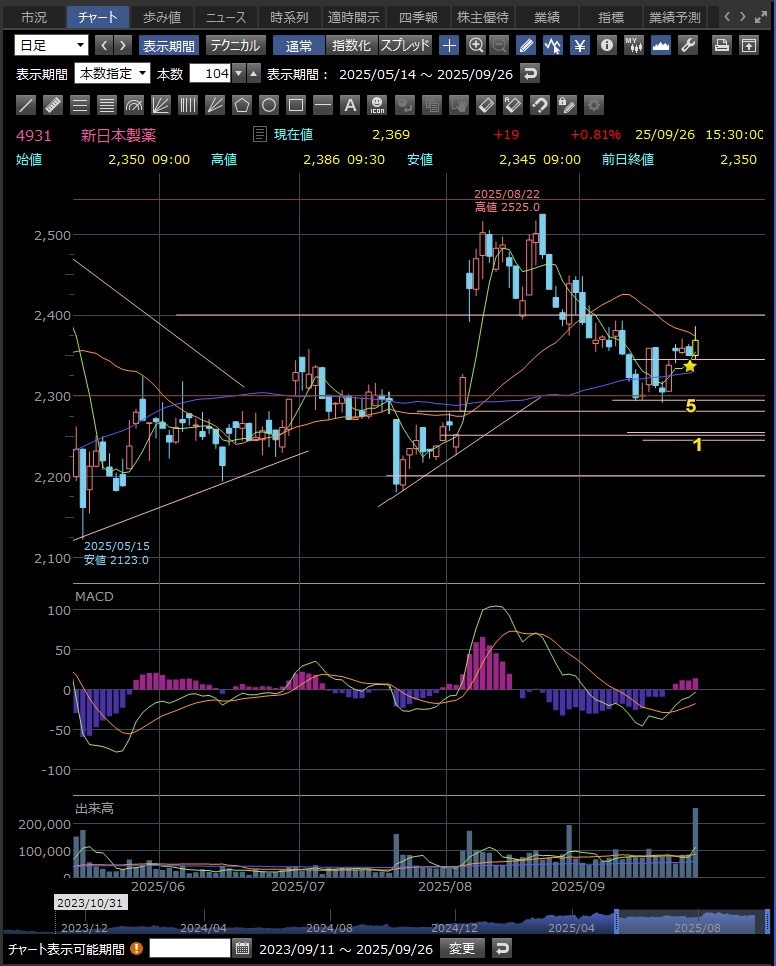The height and width of the screenshot is (966, 776).
Task: Toggle 通常 normal scale mode
Action: 299,45
